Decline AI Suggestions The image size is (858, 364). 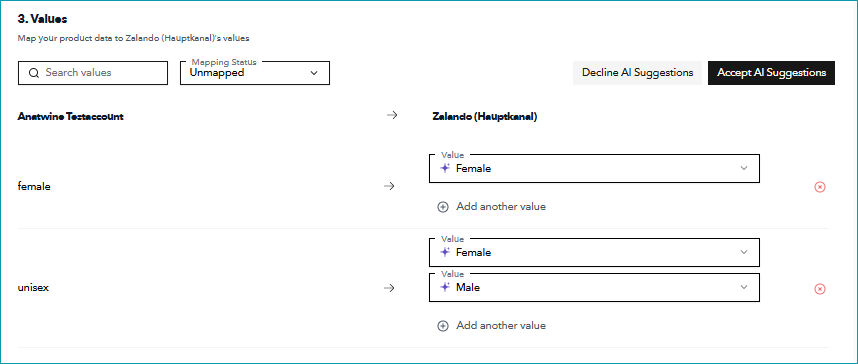637,73
